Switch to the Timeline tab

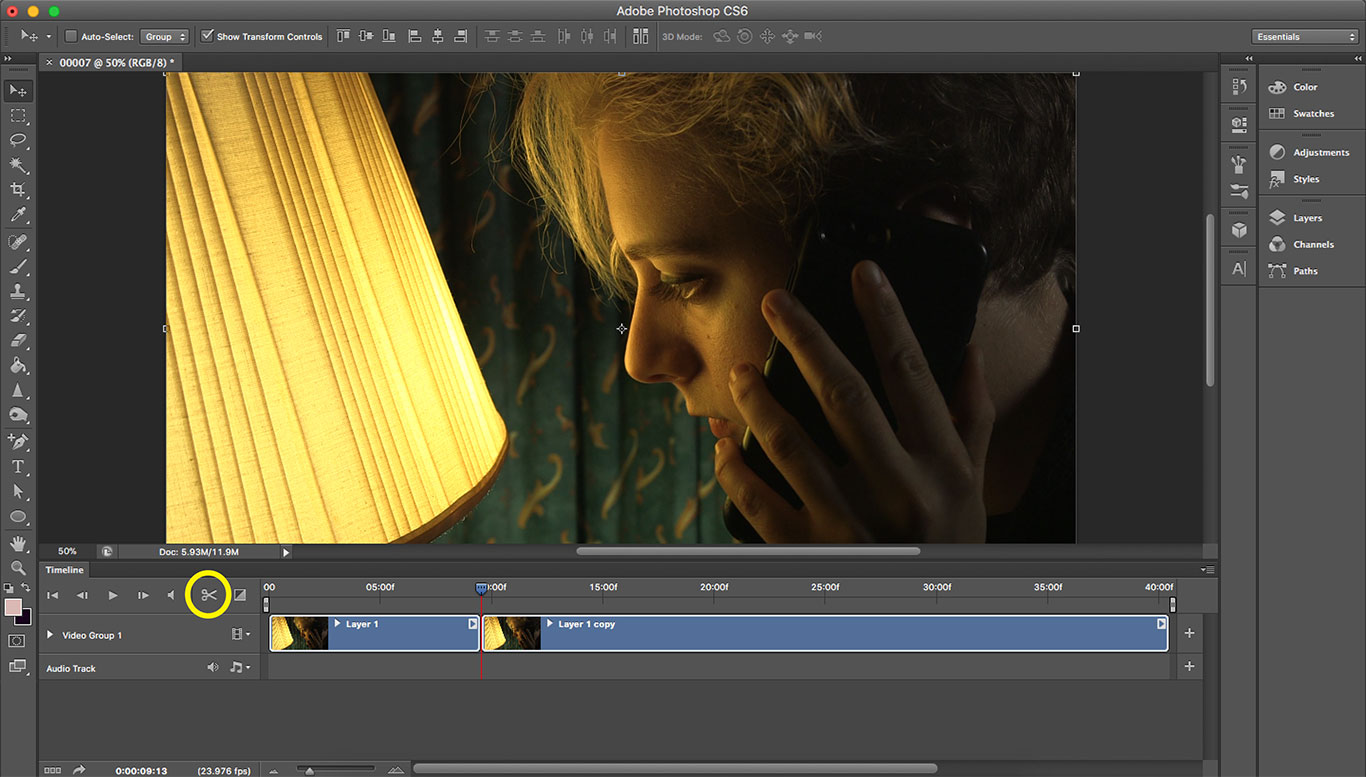[x=65, y=570]
